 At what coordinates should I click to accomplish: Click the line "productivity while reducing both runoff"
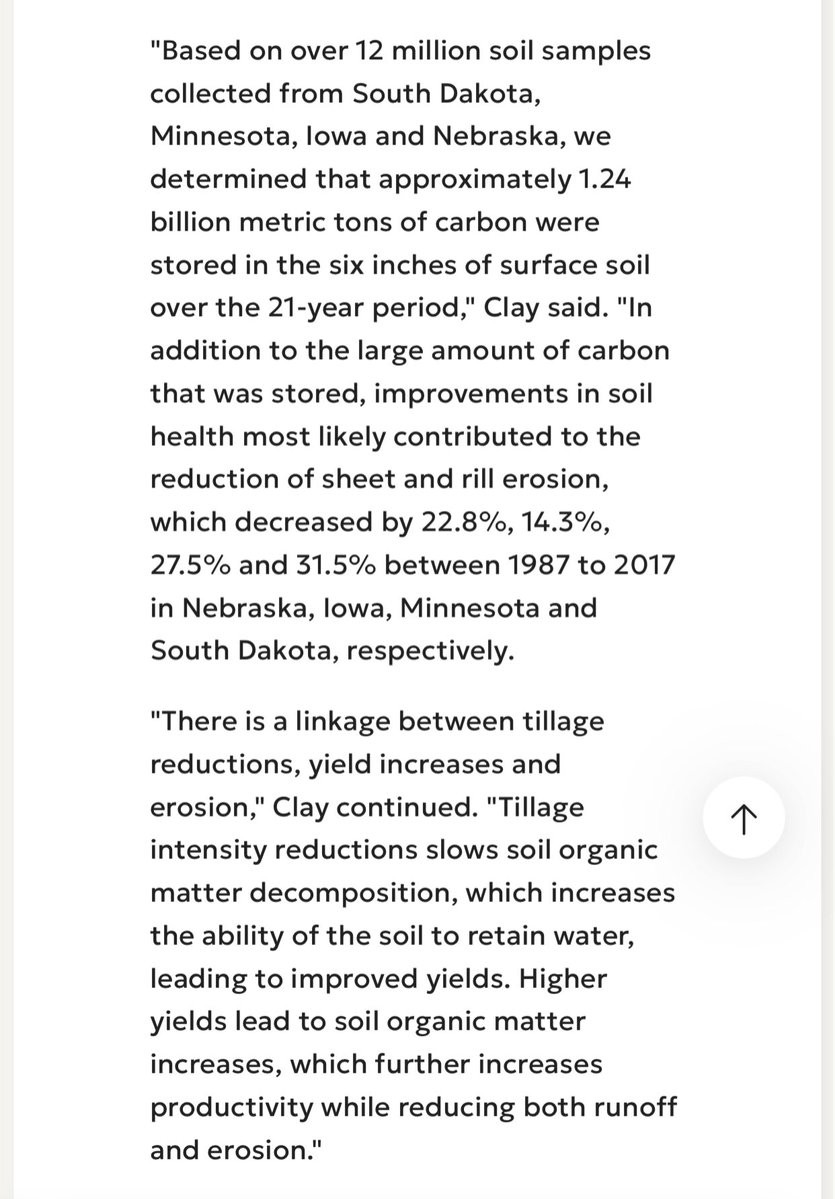tap(414, 1106)
